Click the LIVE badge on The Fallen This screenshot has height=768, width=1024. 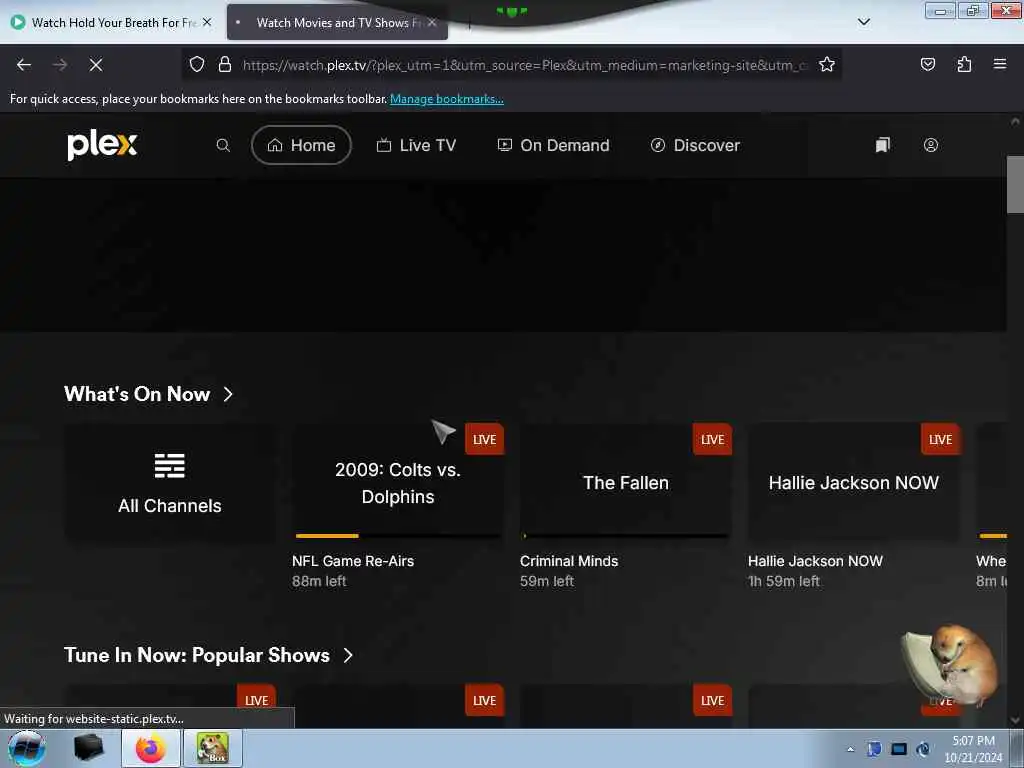coord(712,440)
